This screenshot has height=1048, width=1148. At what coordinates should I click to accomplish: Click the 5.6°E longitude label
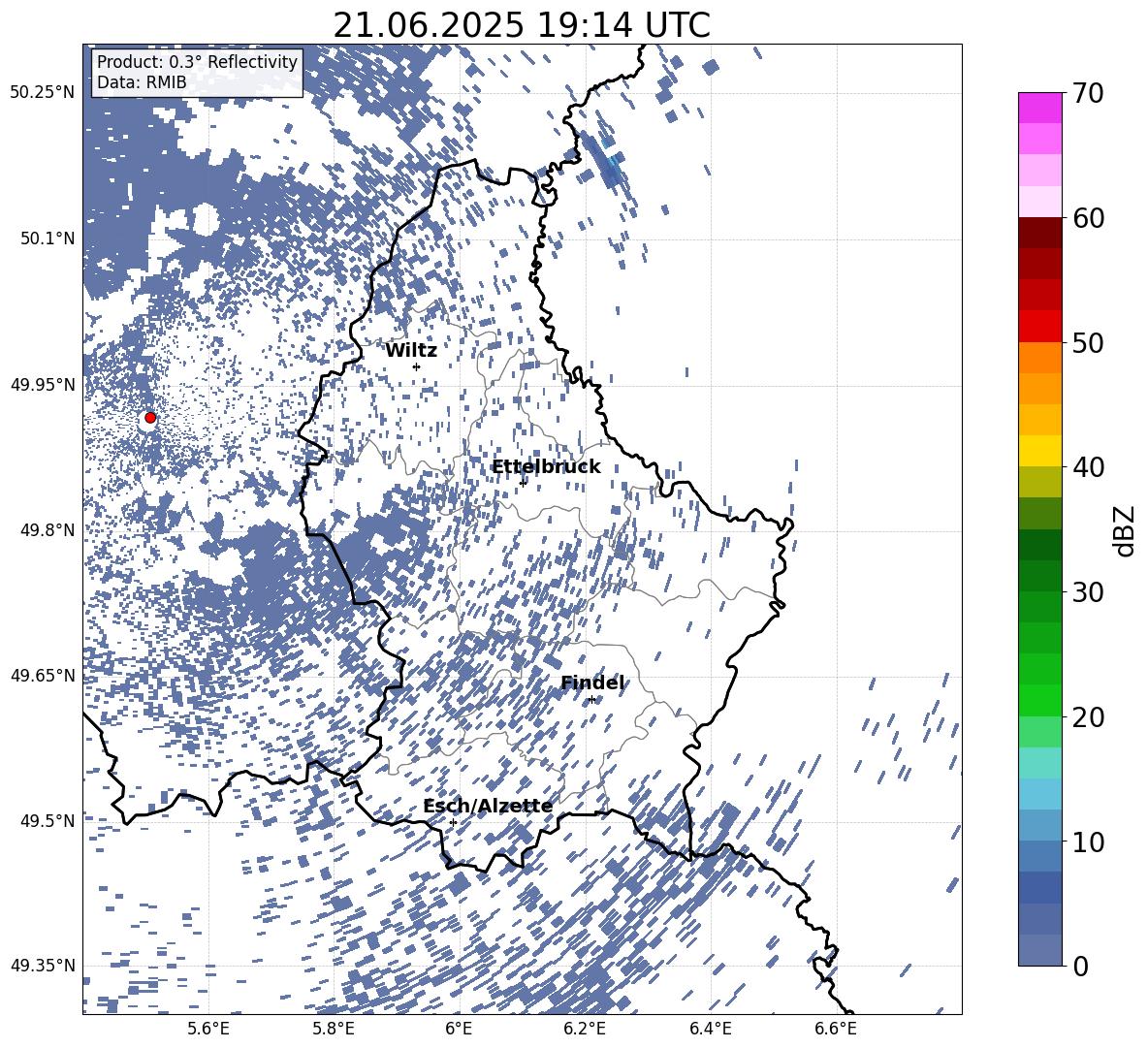208,1029
